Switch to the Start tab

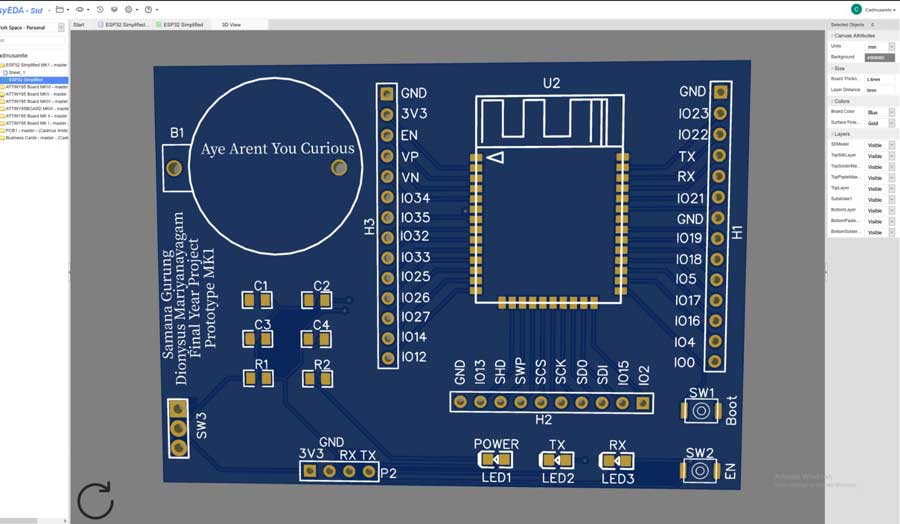point(79,24)
